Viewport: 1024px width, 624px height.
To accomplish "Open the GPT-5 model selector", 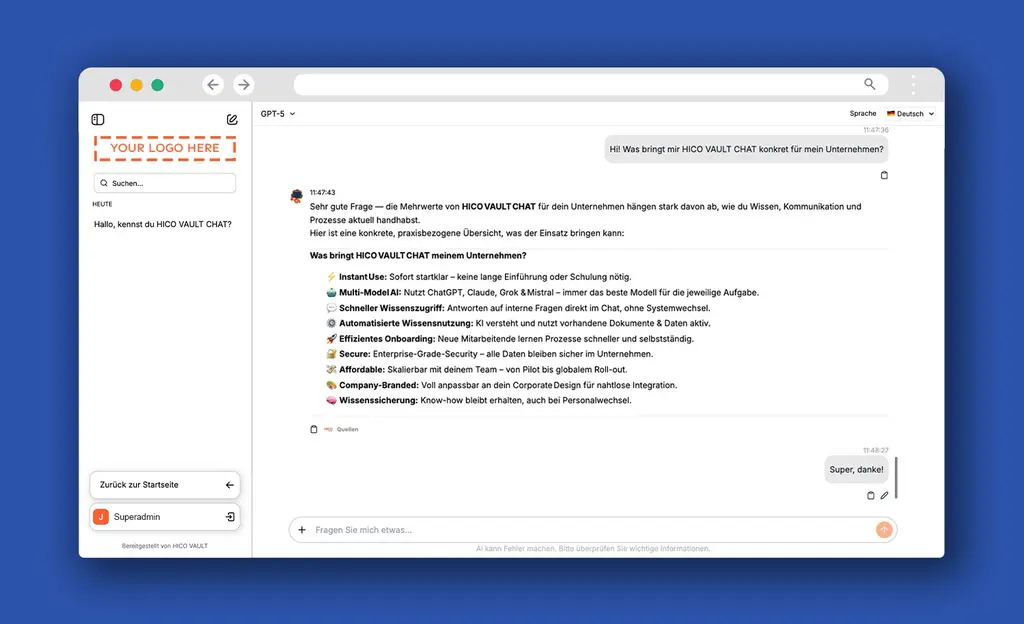I will 274,113.
